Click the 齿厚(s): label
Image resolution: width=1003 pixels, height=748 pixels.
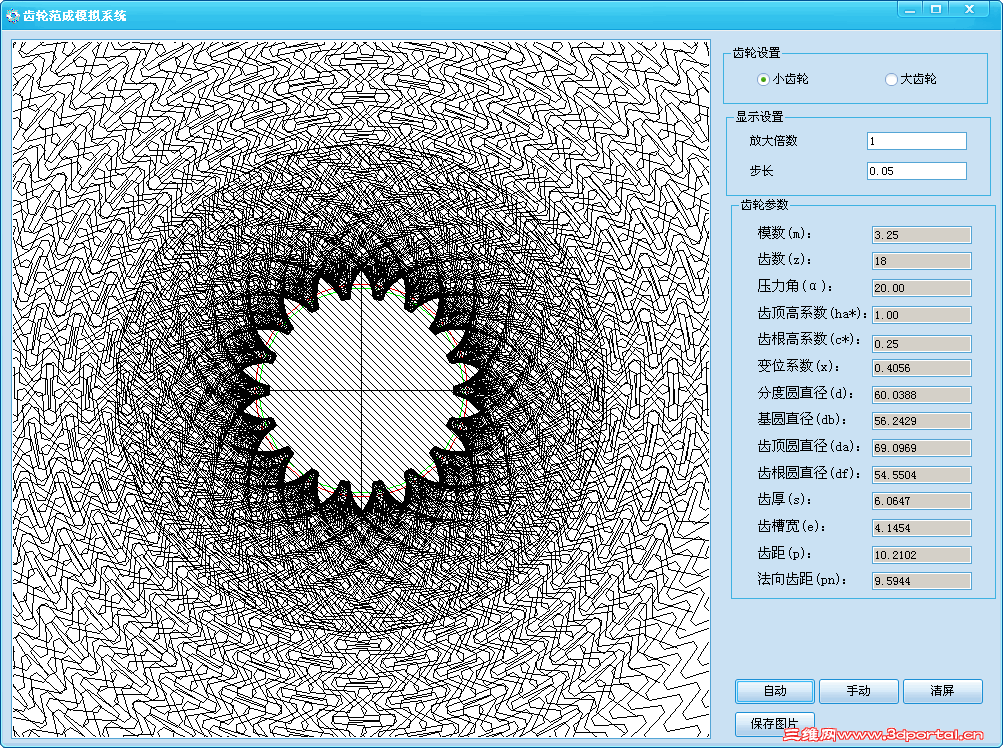pos(784,500)
